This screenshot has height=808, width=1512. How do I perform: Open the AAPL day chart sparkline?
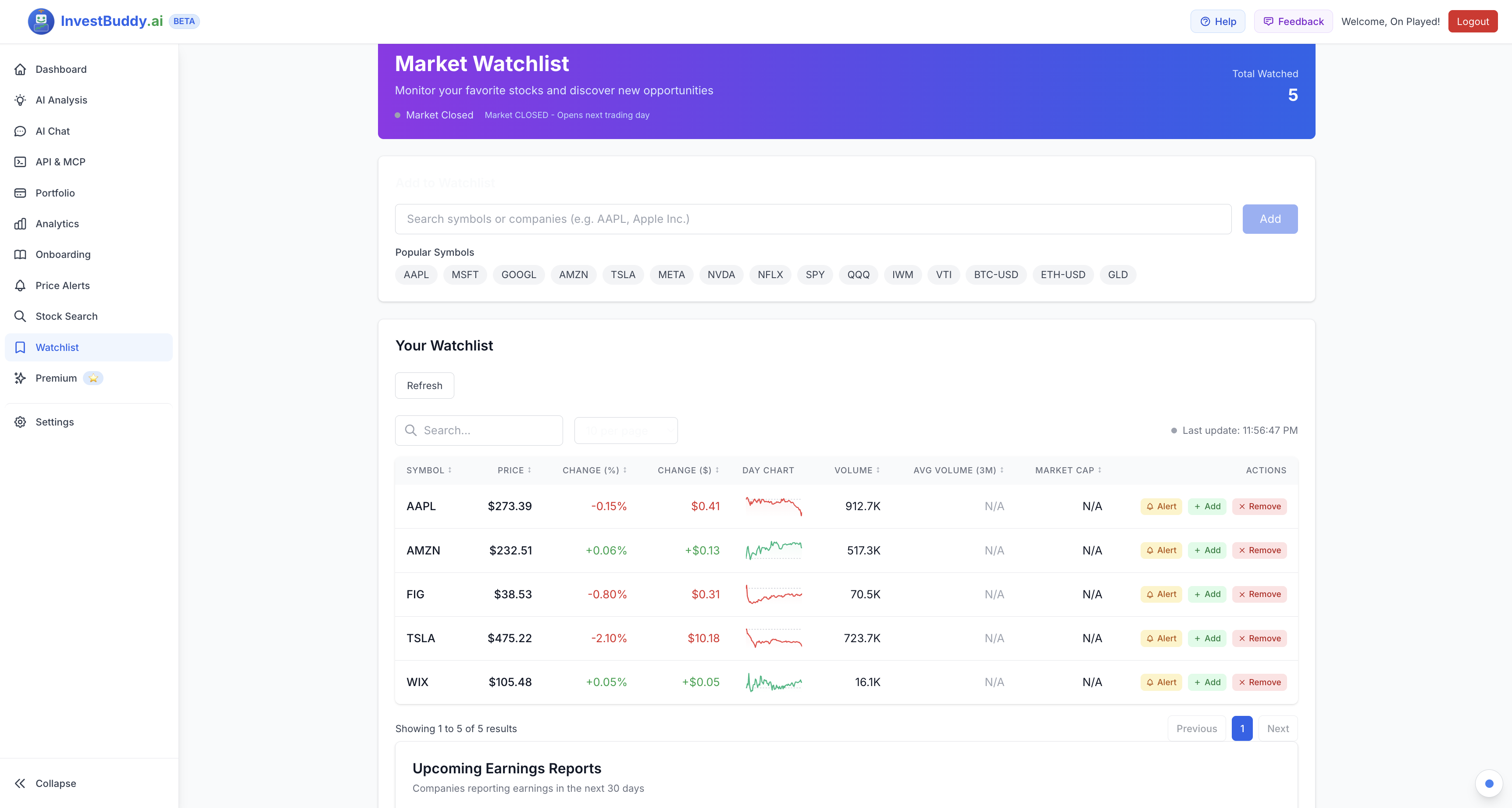pyautogui.click(x=774, y=506)
